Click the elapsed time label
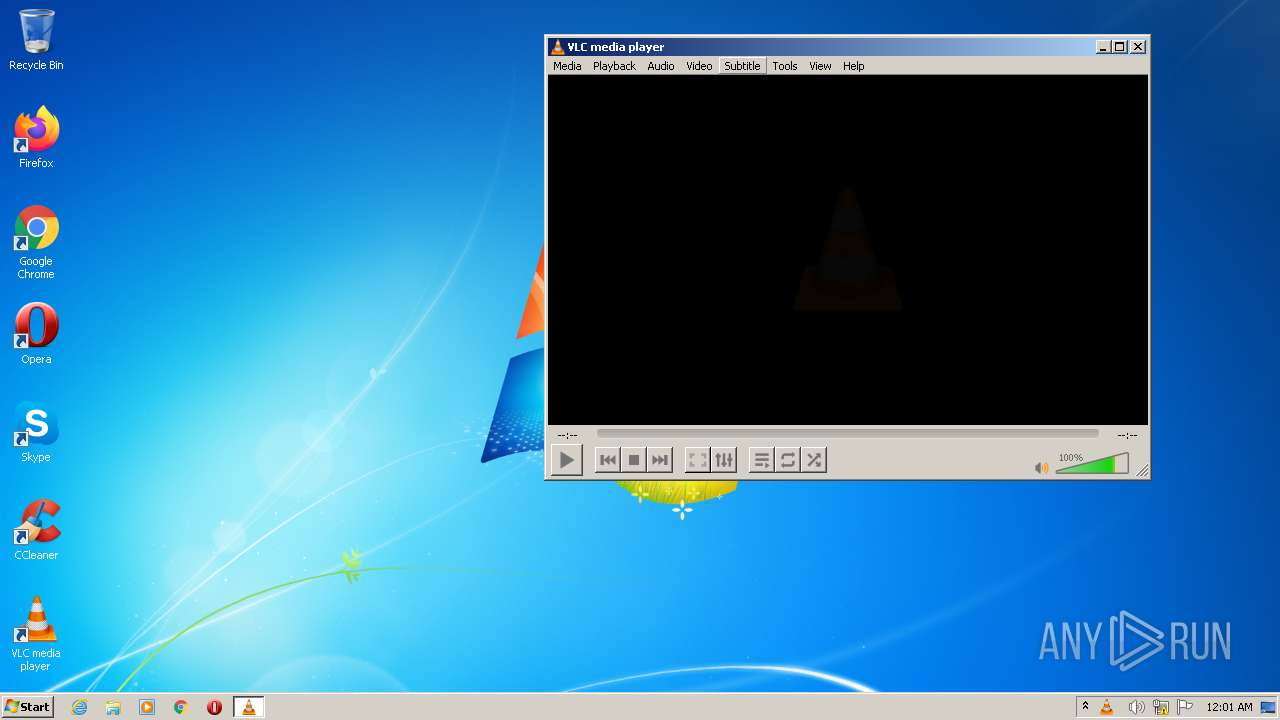1280x720 pixels. click(x=568, y=435)
